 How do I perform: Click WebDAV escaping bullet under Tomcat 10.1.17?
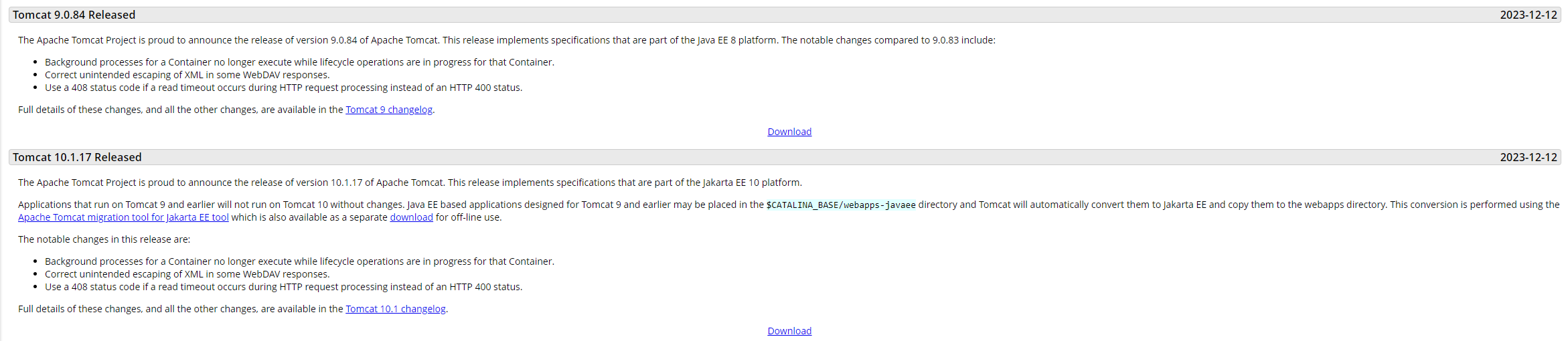point(187,274)
